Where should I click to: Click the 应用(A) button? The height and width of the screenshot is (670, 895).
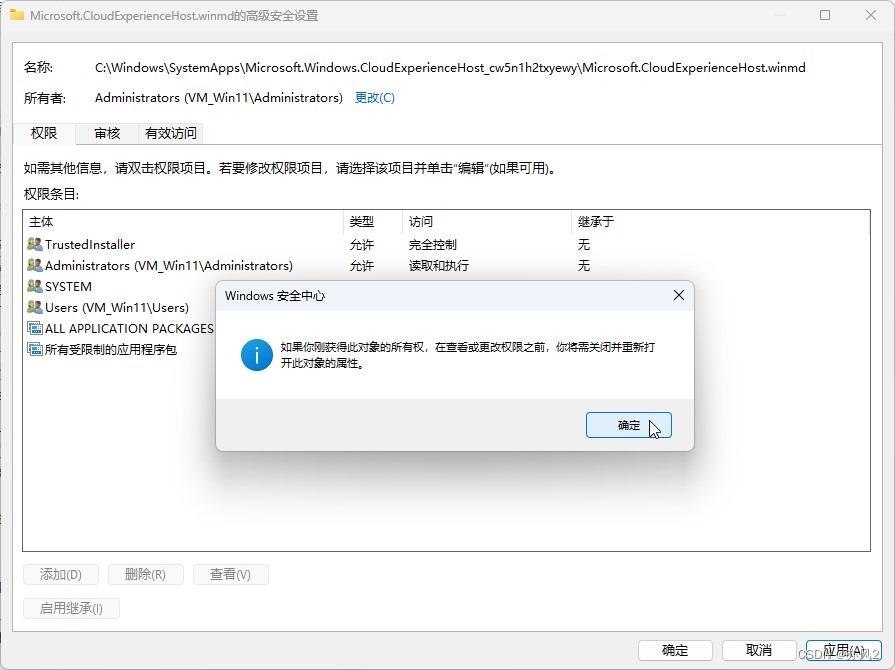tap(844, 650)
